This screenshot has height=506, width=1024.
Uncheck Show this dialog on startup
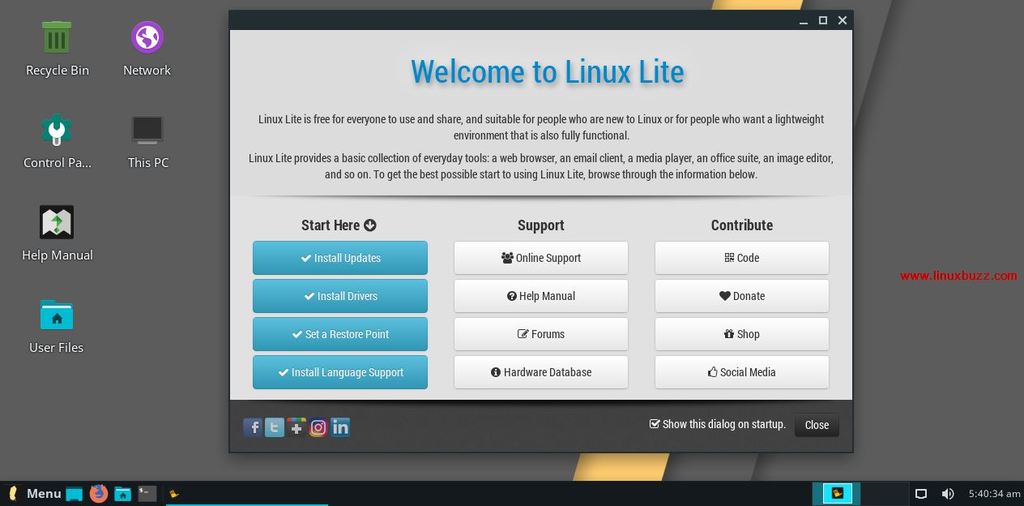[x=654, y=424]
